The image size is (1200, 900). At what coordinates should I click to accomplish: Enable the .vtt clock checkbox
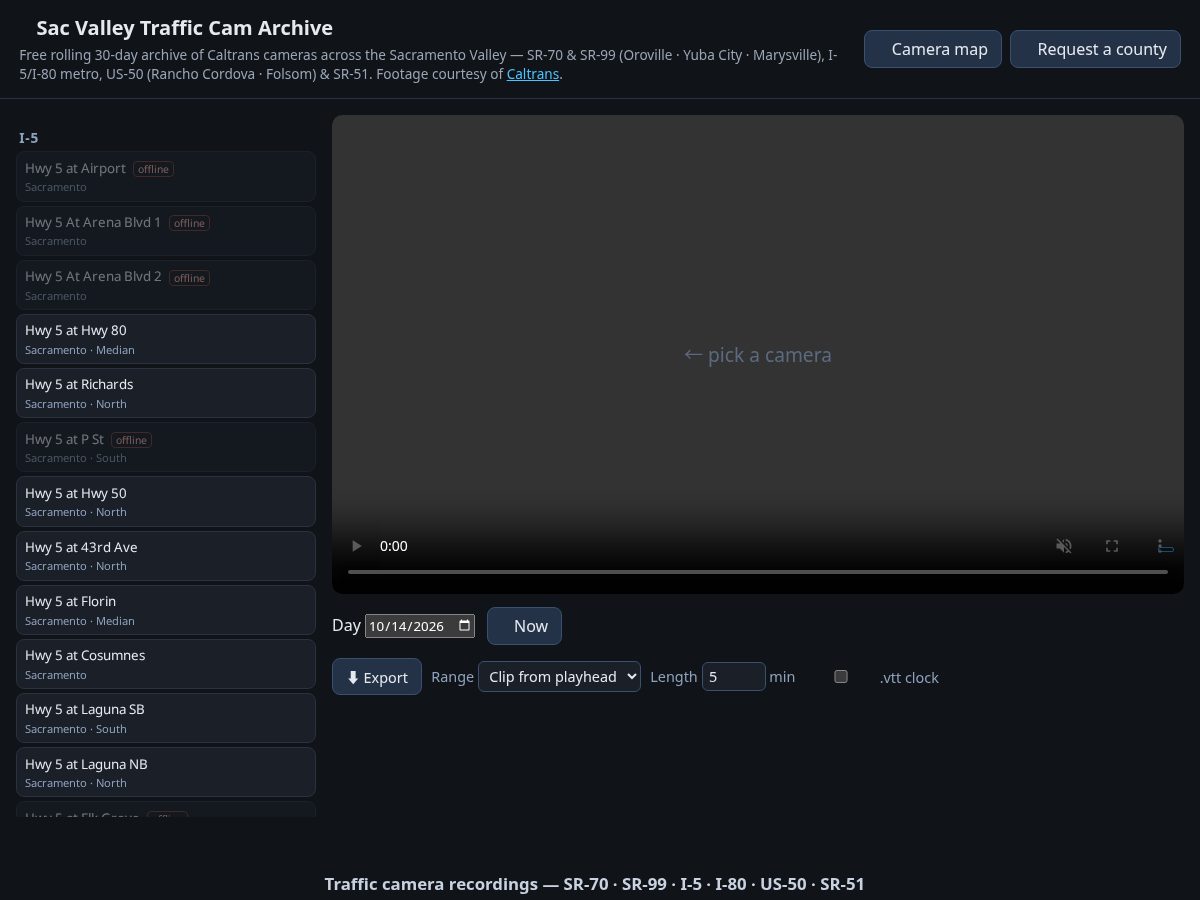pyautogui.click(x=841, y=677)
